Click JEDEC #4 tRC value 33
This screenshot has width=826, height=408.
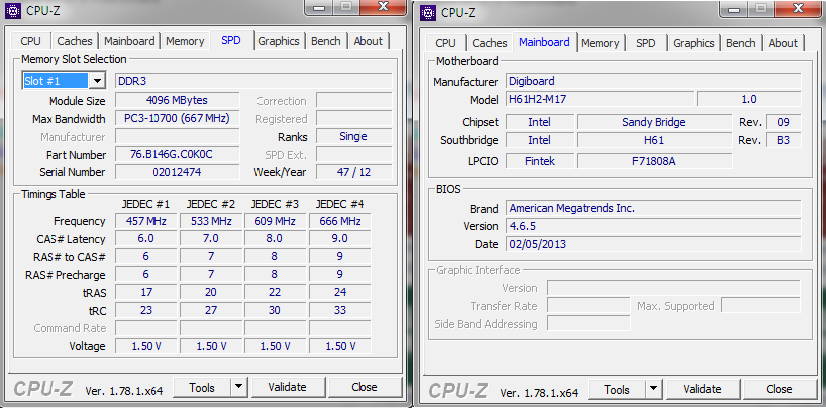click(x=340, y=310)
